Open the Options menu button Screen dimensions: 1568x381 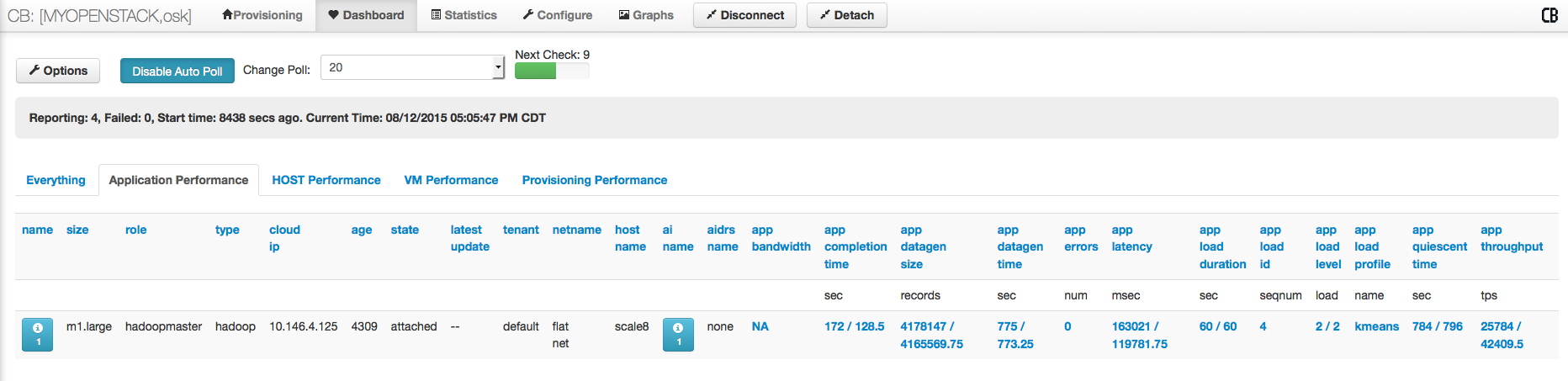click(58, 71)
